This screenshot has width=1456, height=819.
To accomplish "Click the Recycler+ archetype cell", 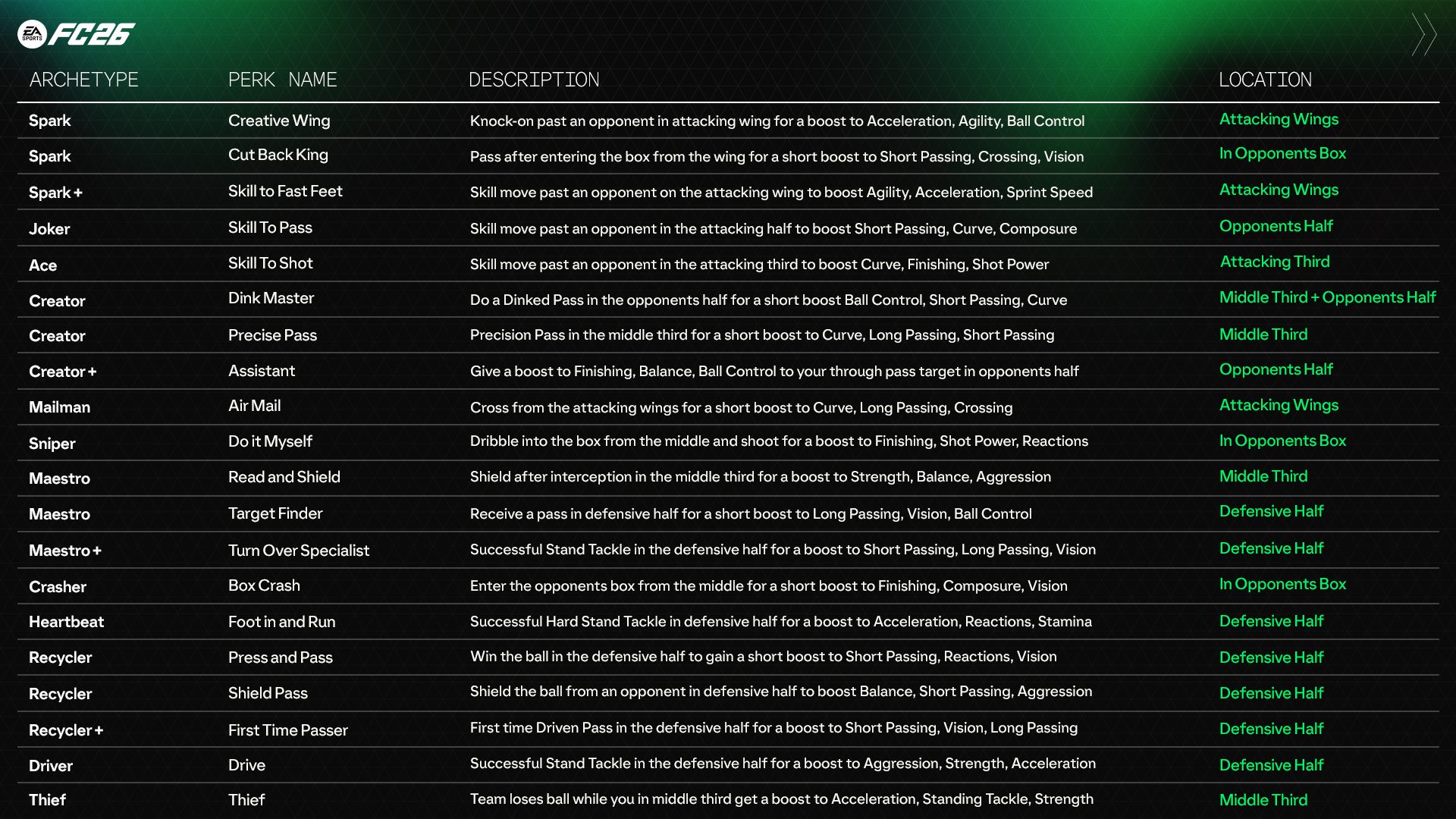I will pyautogui.click(x=66, y=730).
